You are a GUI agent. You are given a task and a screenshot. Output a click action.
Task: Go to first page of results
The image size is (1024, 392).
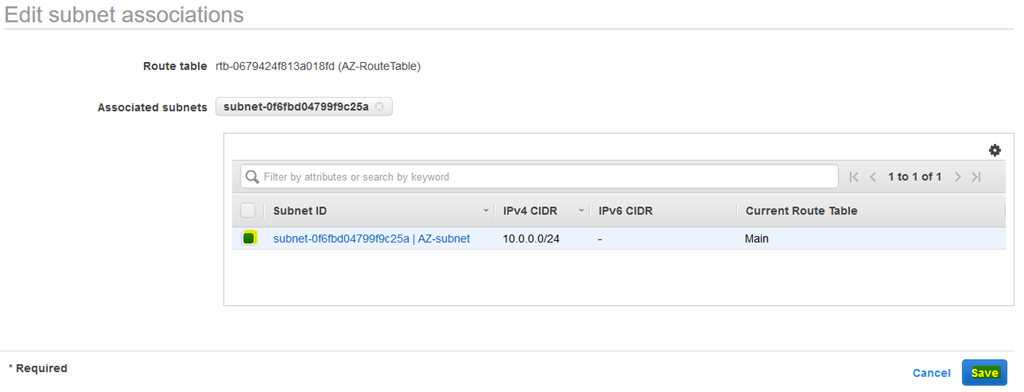point(853,176)
